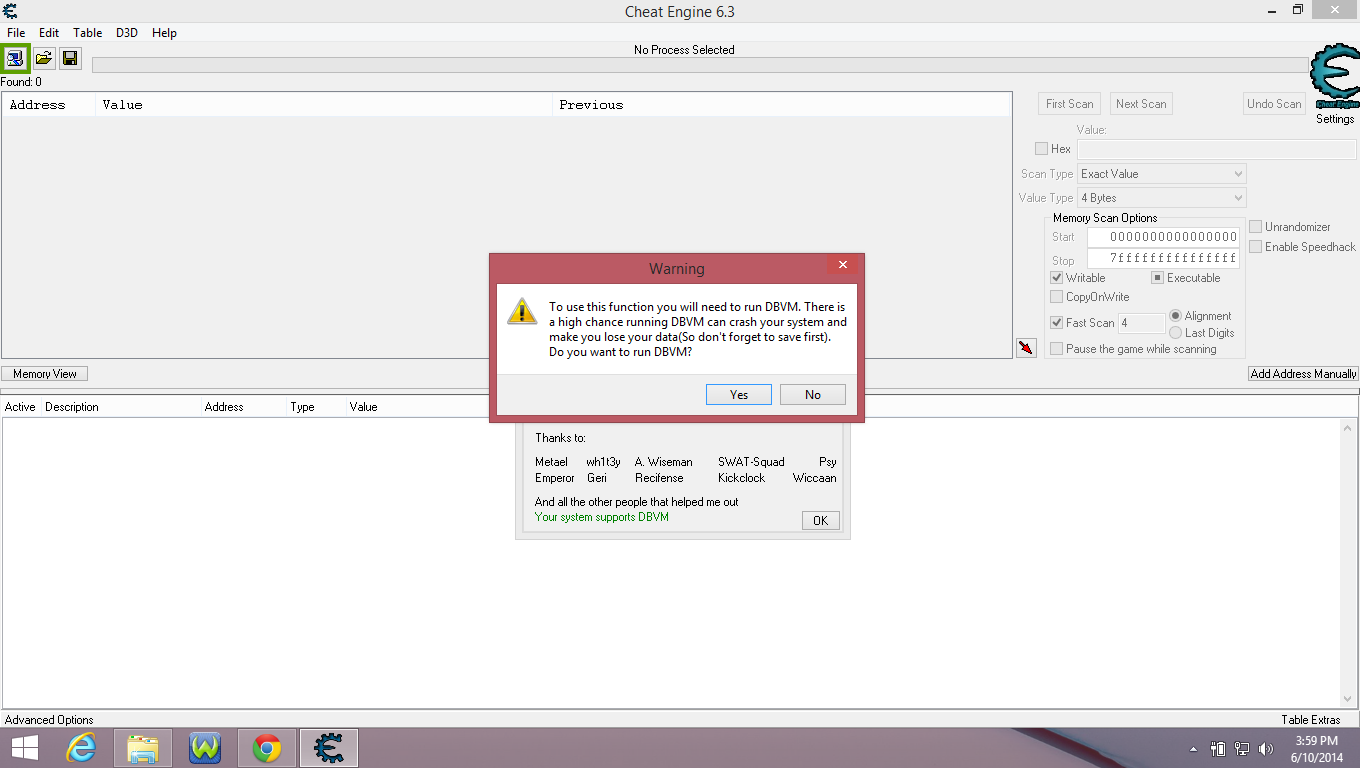
Task: Click the First Scan button
Action: [x=1070, y=104]
